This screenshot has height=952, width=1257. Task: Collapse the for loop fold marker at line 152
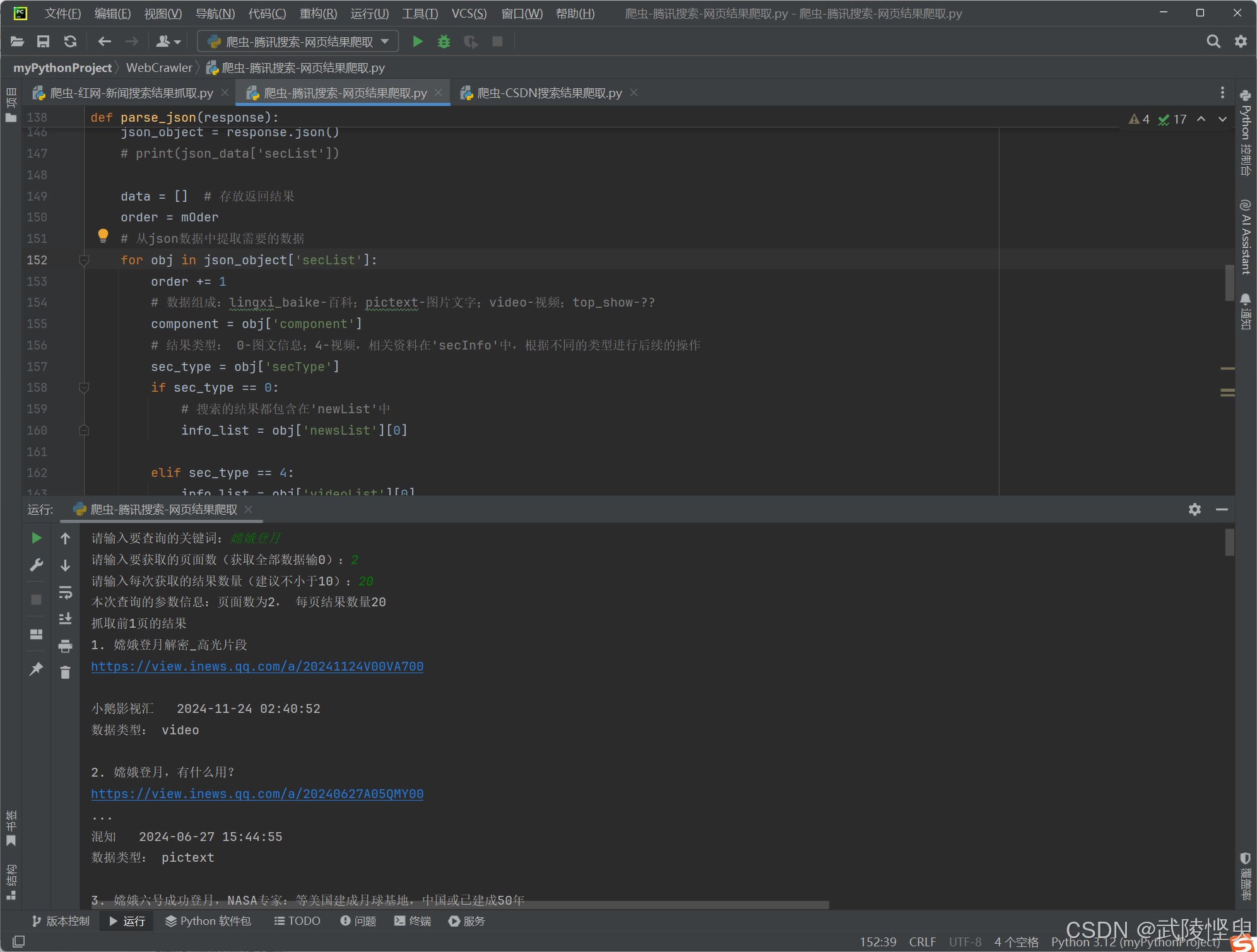click(x=83, y=260)
